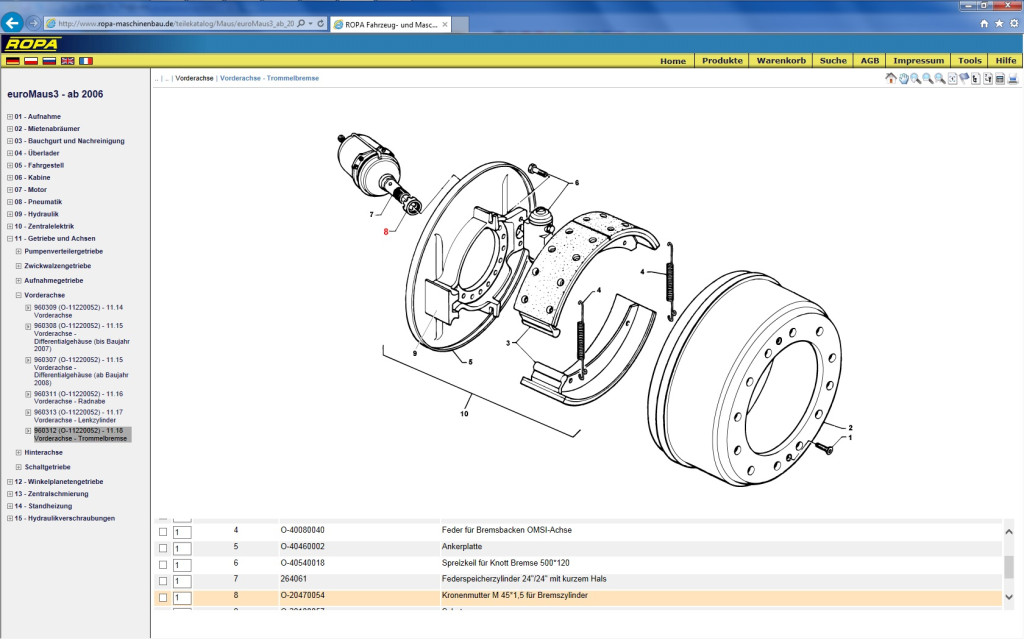
Task: Expand 13 - Zentralschmierung tree node
Action: 10,494
